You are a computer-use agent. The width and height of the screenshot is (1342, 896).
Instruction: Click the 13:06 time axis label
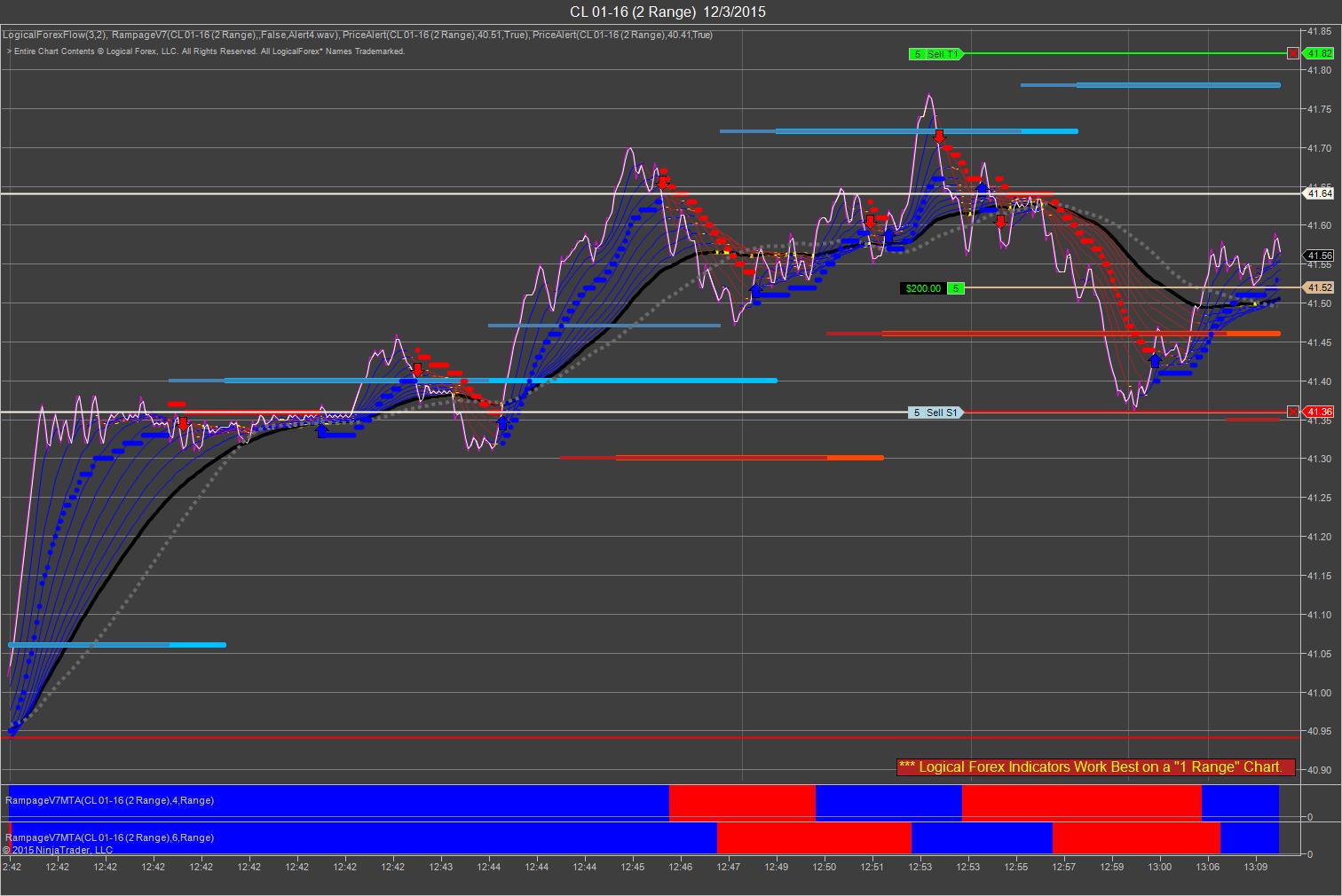1208,867
